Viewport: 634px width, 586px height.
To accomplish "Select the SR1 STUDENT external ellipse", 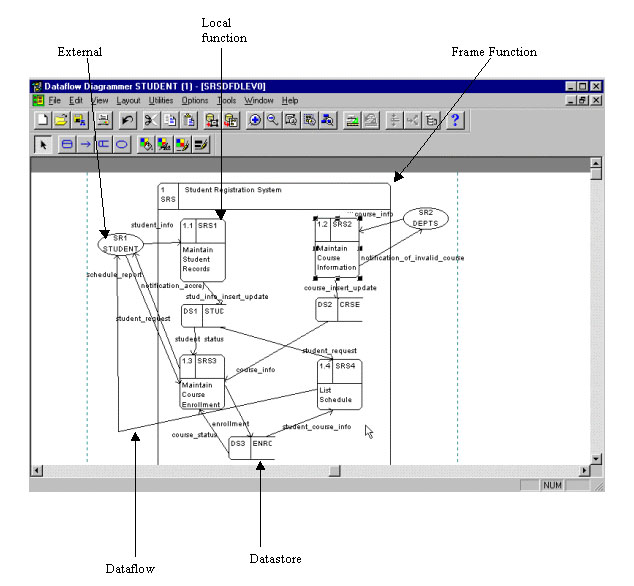I will 120,244.
